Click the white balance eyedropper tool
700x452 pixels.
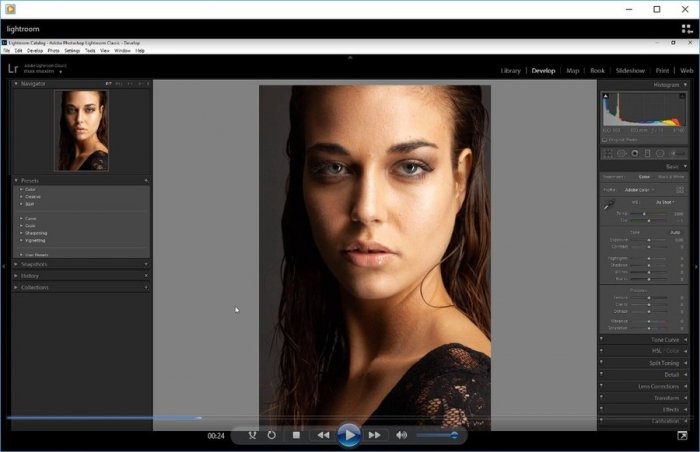[609, 204]
